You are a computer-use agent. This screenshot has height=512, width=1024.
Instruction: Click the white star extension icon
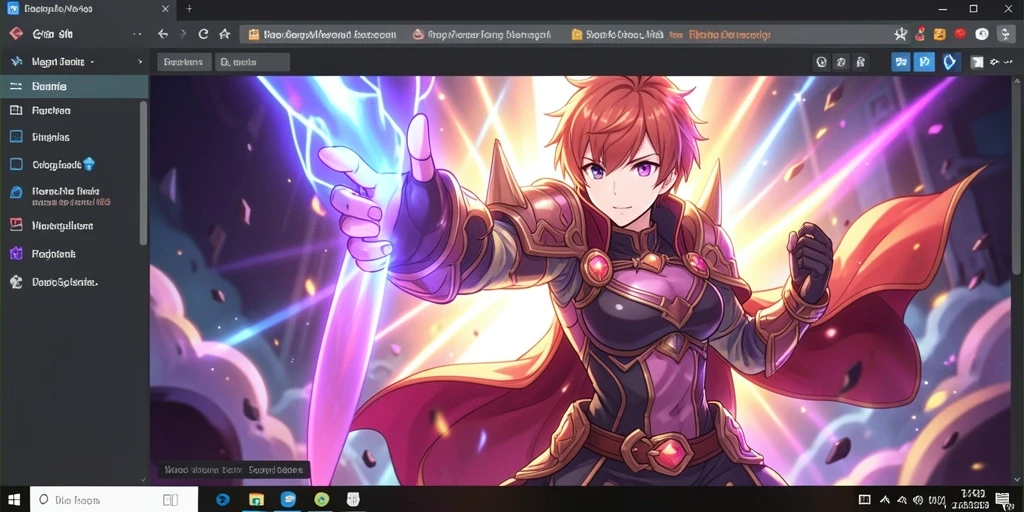point(901,34)
